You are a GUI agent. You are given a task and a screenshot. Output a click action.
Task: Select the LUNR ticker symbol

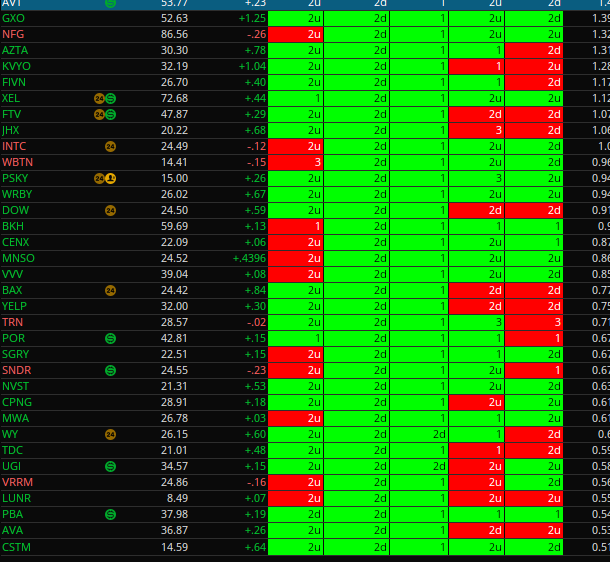pyautogui.click(x=16, y=498)
